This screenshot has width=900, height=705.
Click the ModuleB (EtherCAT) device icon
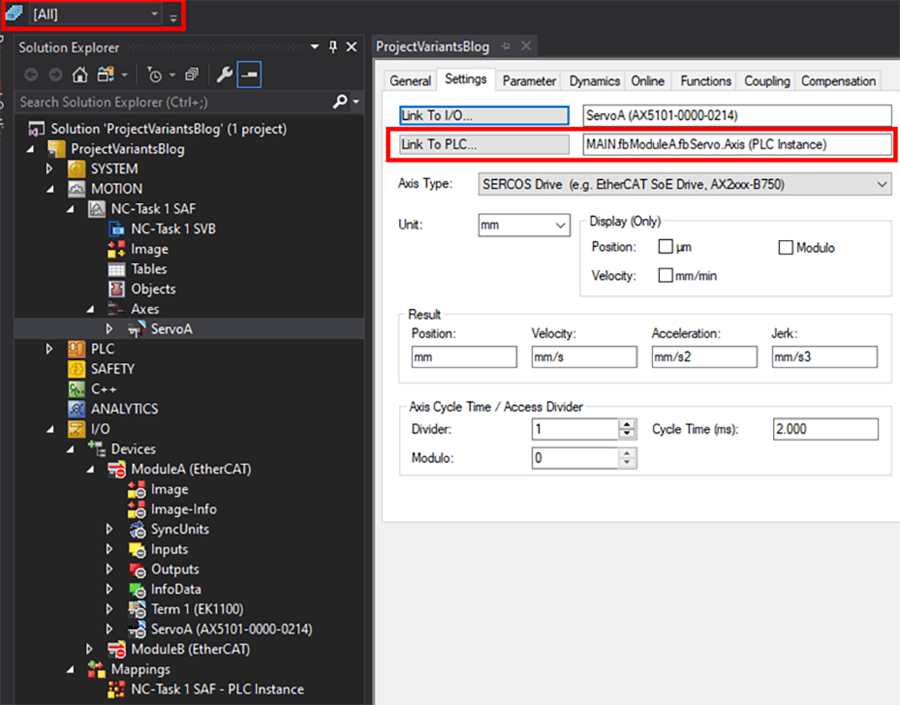click(117, 649)
